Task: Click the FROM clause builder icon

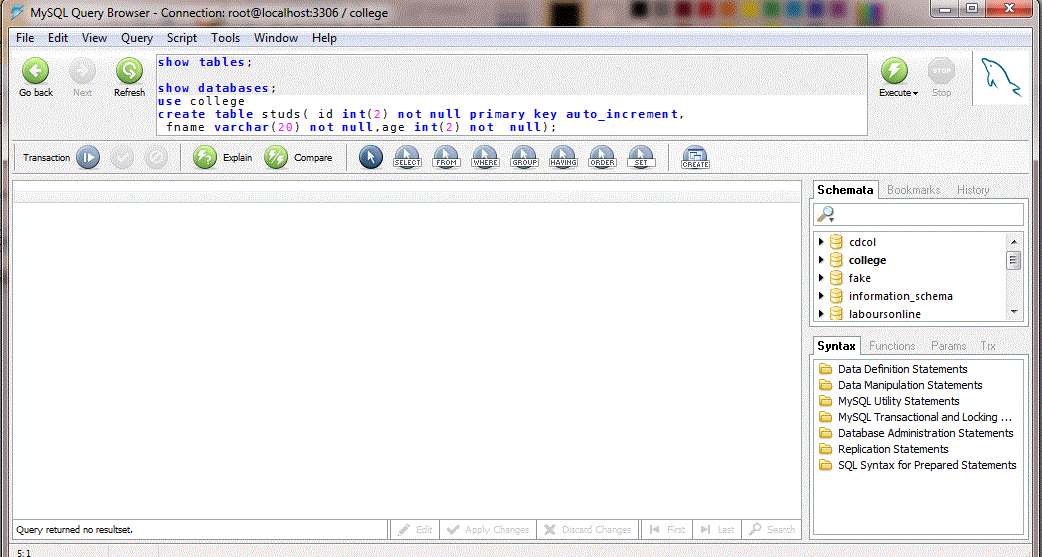Action: pos(447,158)
